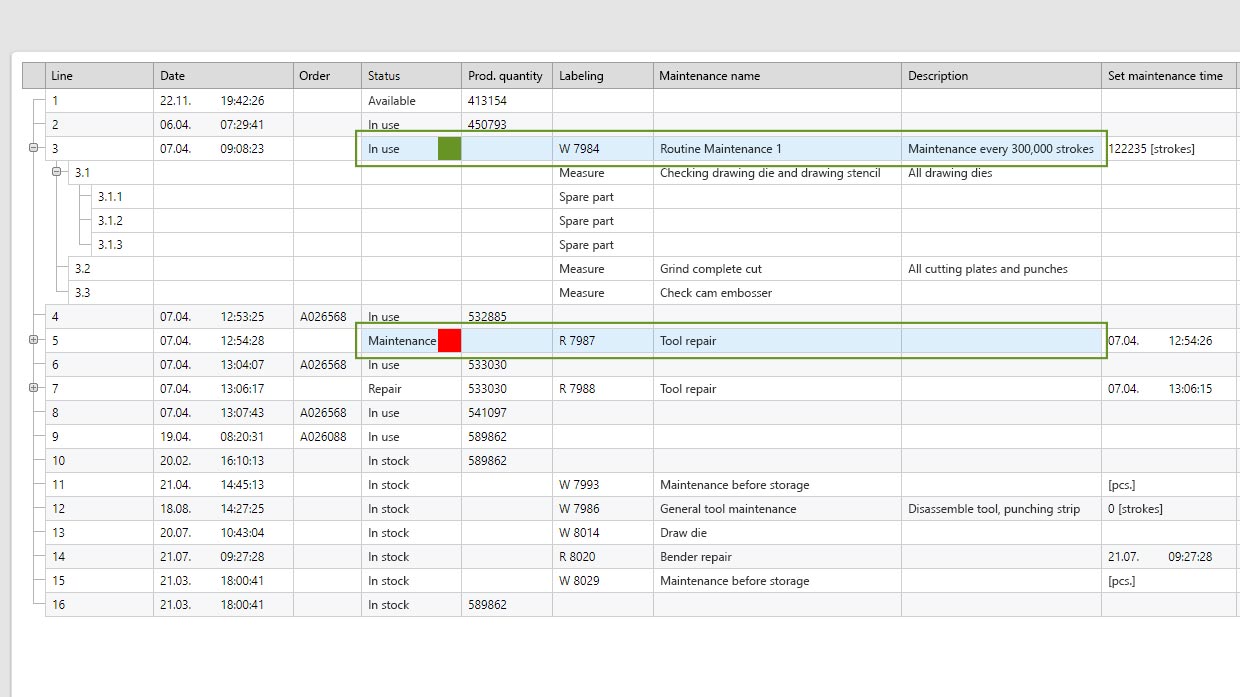Click the W 8014 labeling cell
This screenshot has width=1240, height=697.
[579, 533]
